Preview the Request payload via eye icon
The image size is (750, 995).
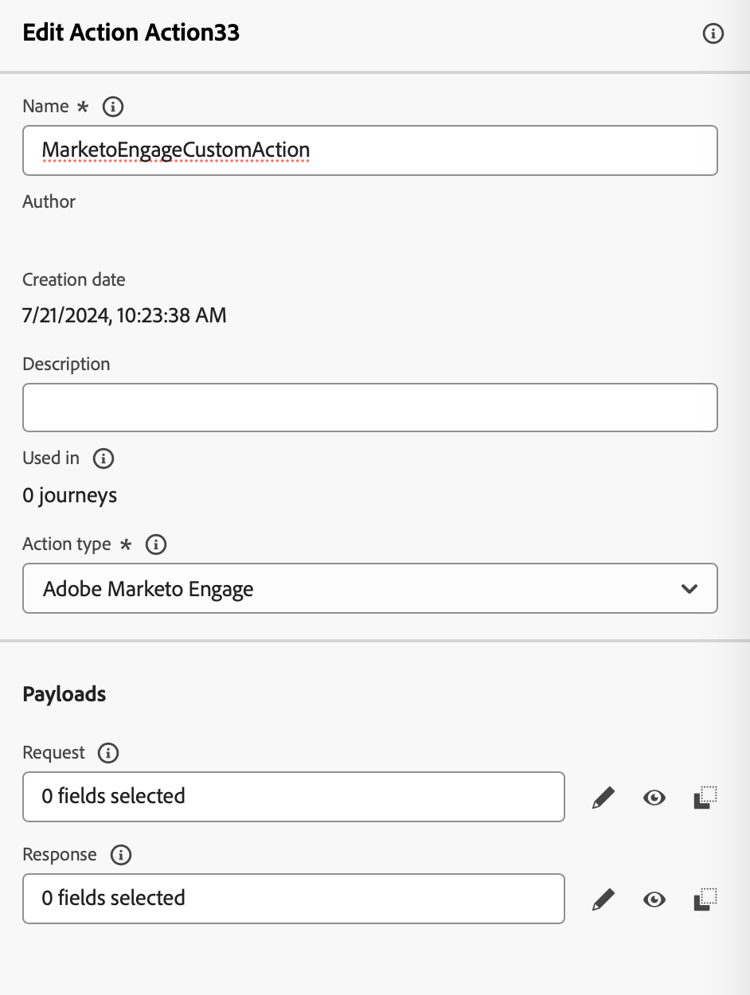654,797
